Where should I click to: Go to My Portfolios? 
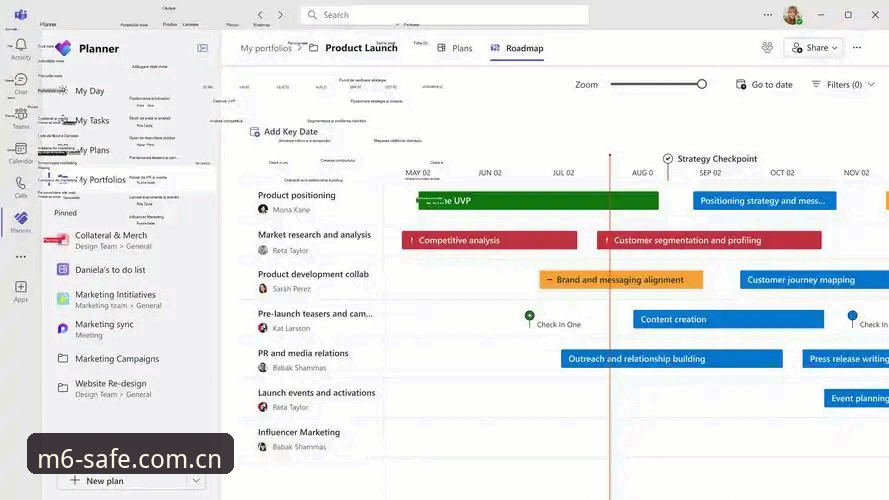click(101, 180)
